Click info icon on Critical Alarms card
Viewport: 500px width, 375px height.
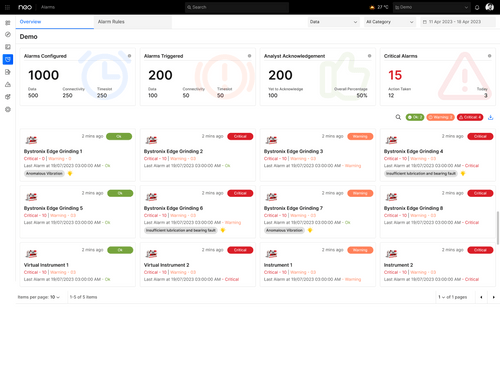(489, 56)
